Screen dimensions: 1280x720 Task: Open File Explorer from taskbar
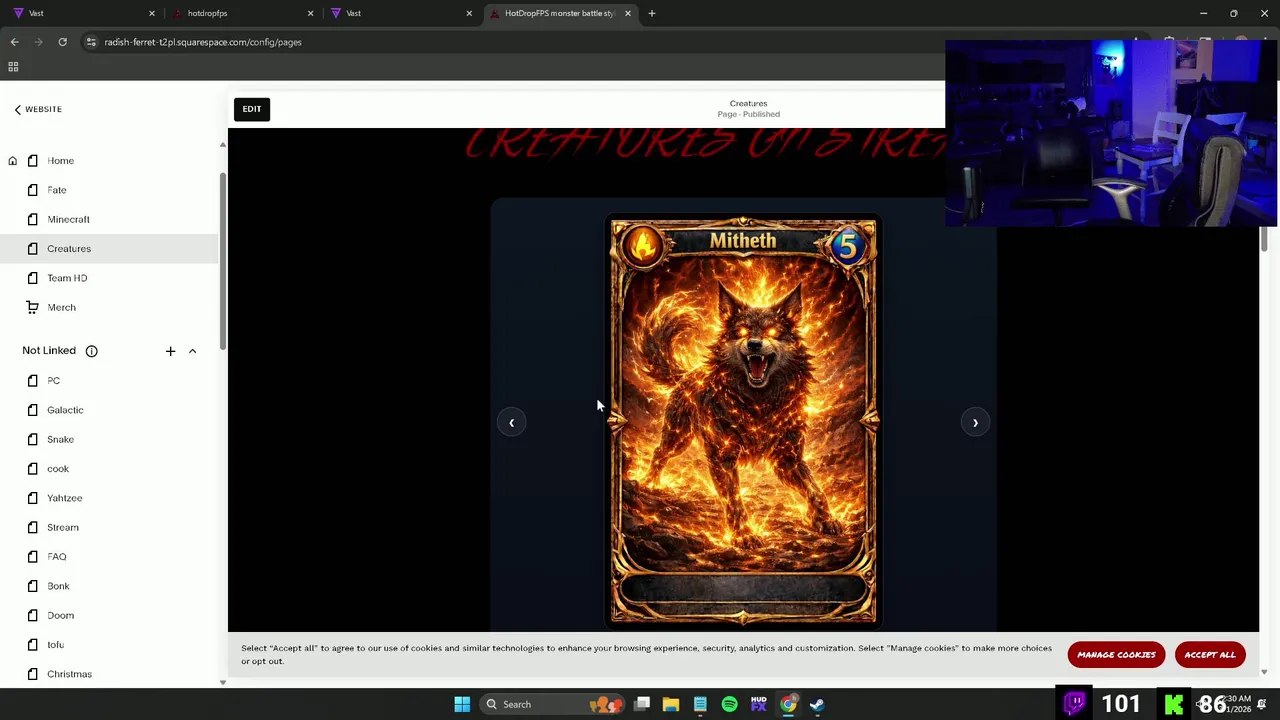click(671, 704)
